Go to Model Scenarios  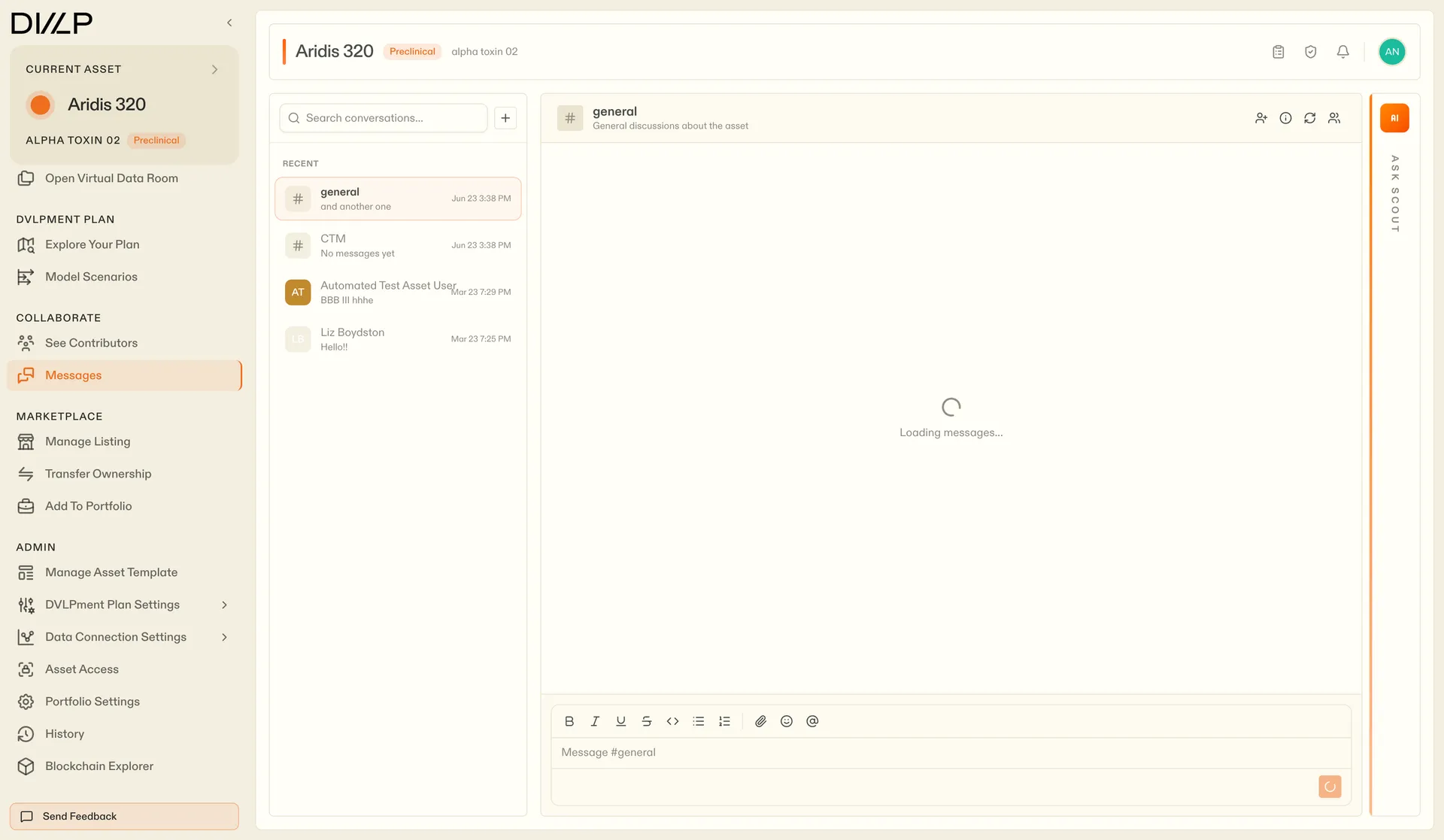91,277
